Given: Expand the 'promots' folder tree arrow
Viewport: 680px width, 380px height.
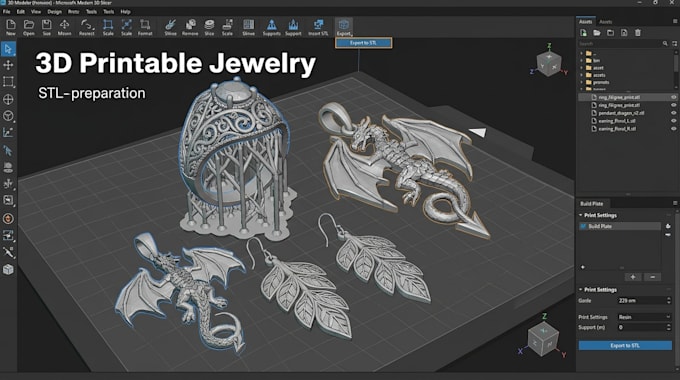Looking at the screenshot, I should [582, 82].
